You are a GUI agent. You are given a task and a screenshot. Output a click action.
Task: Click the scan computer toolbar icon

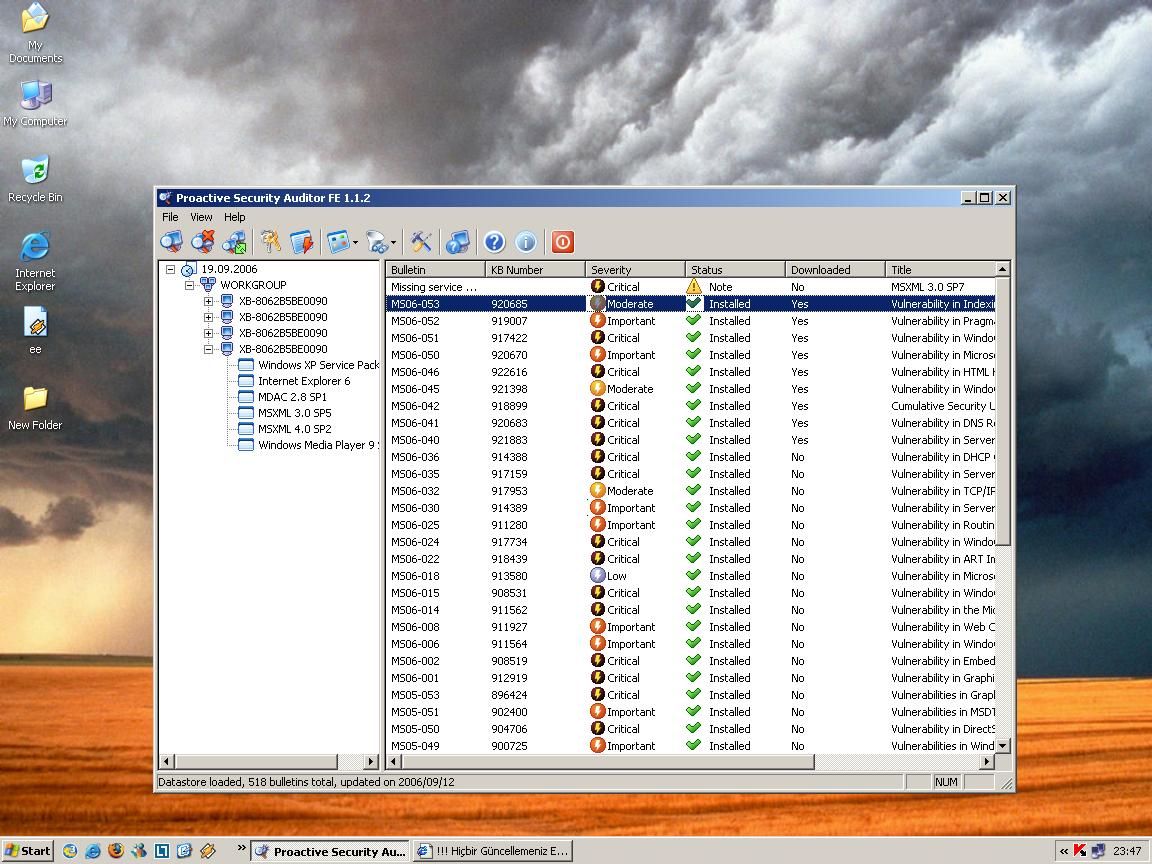point(171,242)
